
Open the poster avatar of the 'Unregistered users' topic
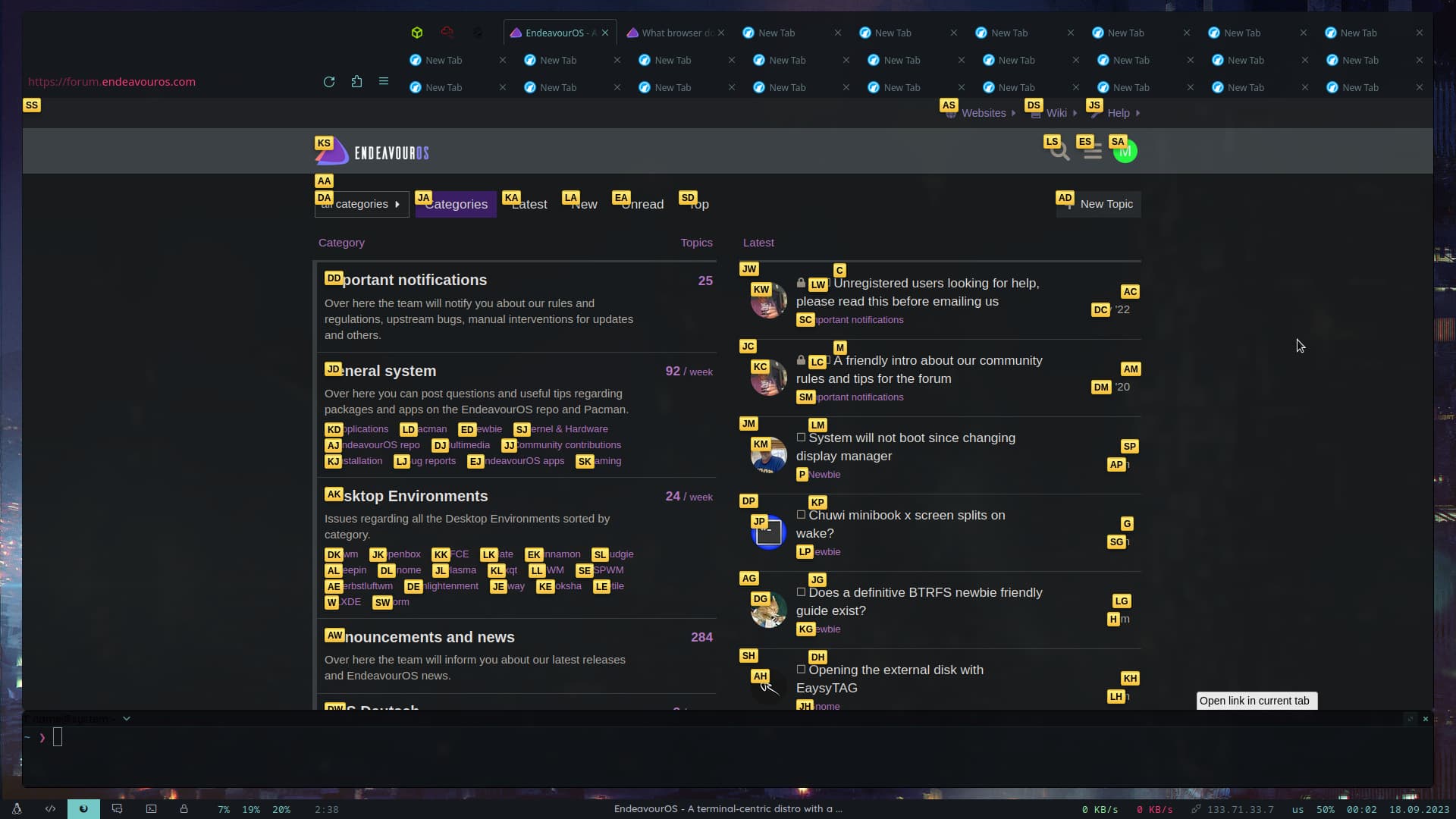click(x=768, y=300)
